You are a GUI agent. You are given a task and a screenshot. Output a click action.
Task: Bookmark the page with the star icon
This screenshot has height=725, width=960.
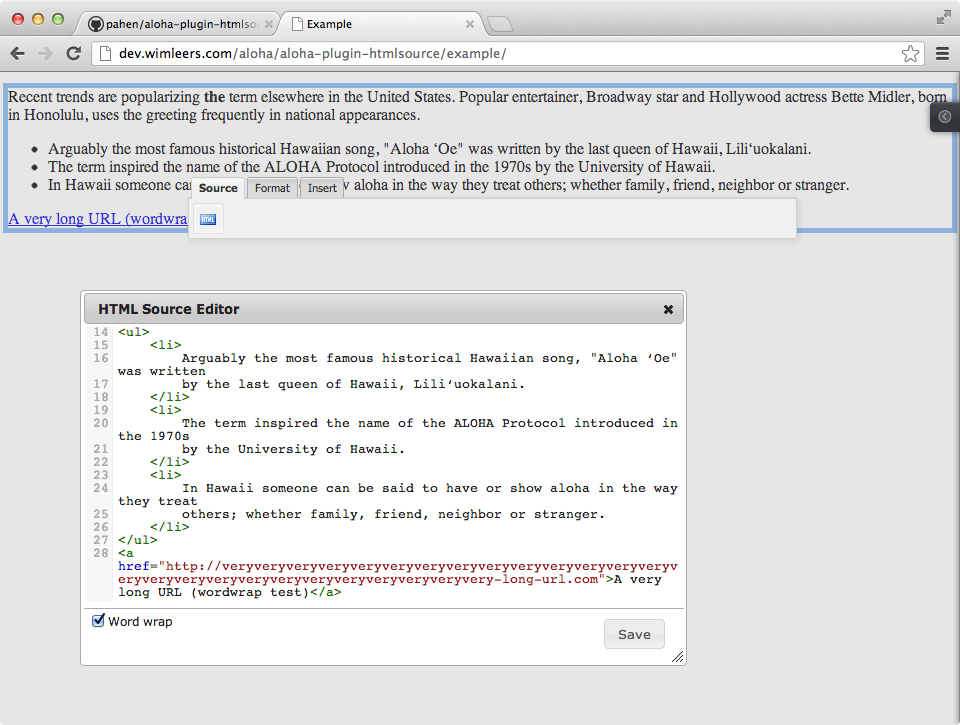(910, 53)
